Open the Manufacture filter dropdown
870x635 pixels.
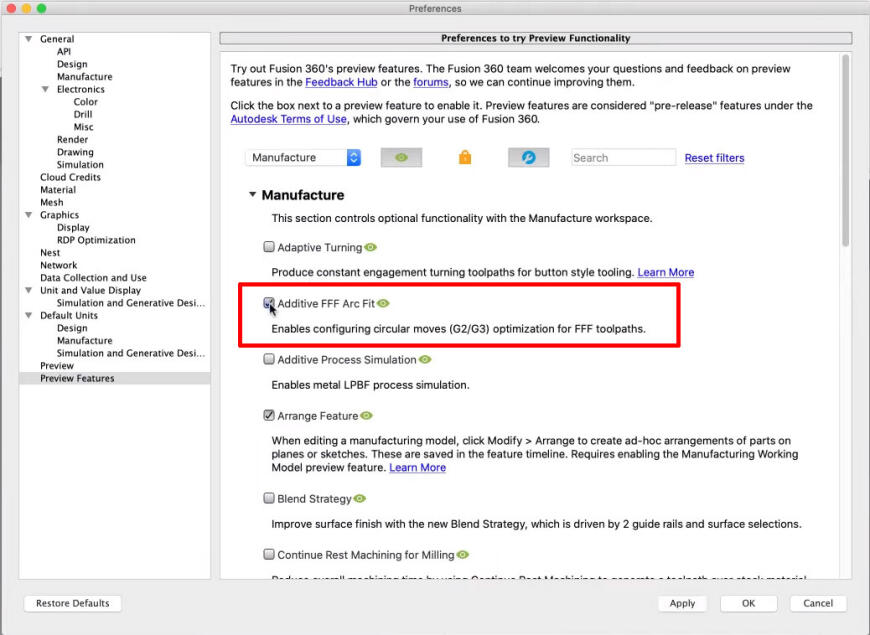pyautogui.click(x=304, y=158)
